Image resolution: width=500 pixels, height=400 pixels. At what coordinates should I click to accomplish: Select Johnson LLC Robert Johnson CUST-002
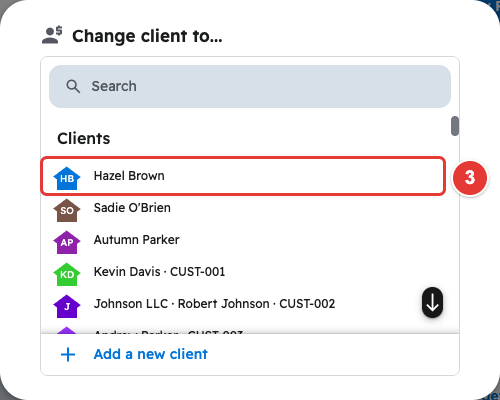pos(243,304)
